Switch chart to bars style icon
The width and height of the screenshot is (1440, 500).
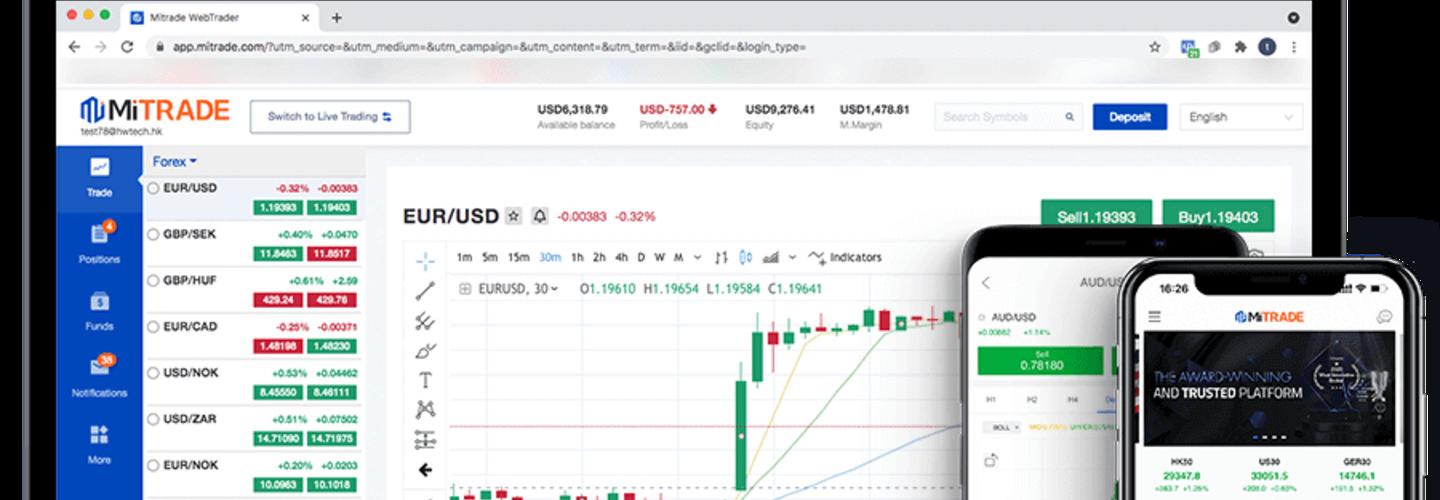pyautogui.click(x=721, y=257)
